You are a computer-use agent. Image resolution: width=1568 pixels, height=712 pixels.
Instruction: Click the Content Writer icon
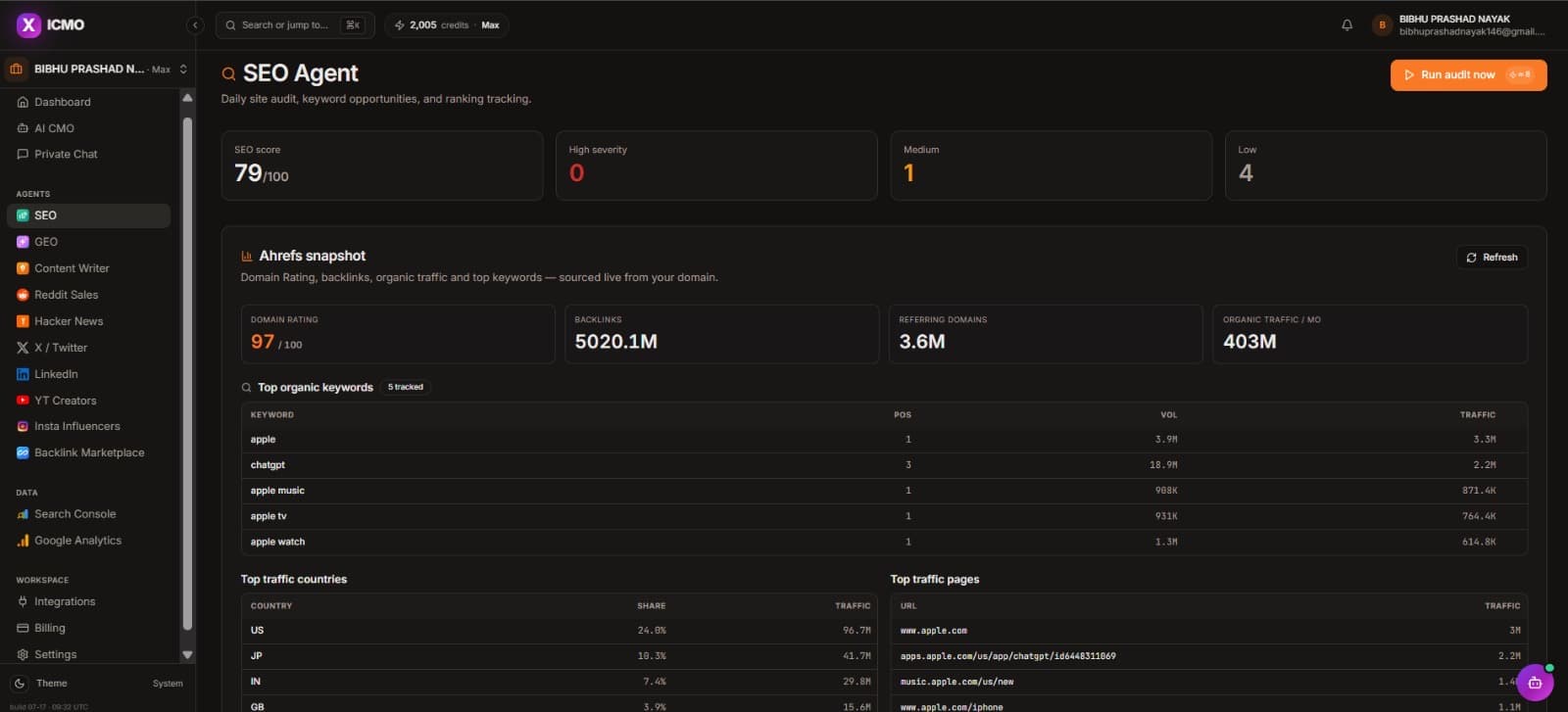(x=23, y=268)
